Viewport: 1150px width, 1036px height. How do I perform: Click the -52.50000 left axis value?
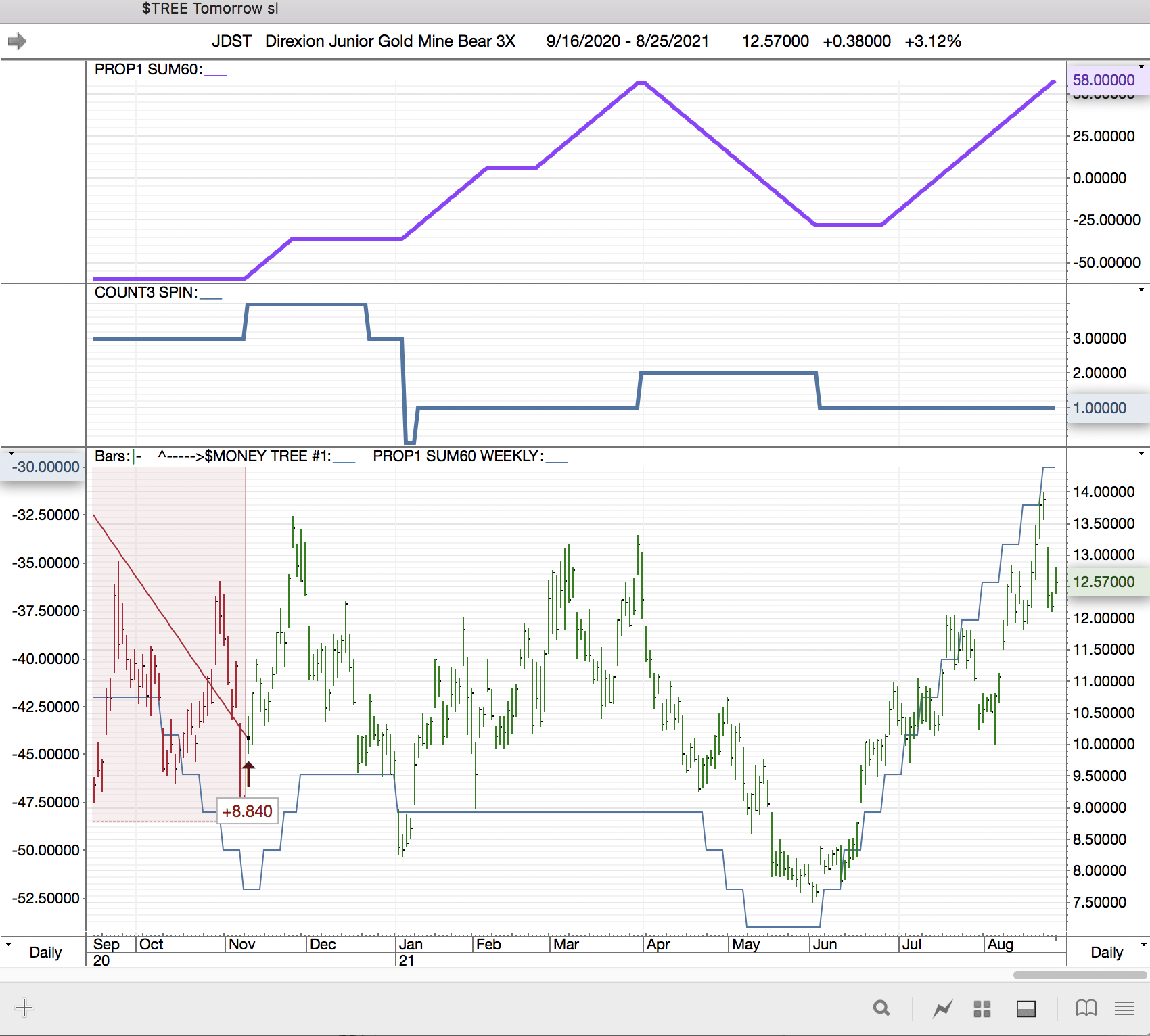tap(46, 898)
